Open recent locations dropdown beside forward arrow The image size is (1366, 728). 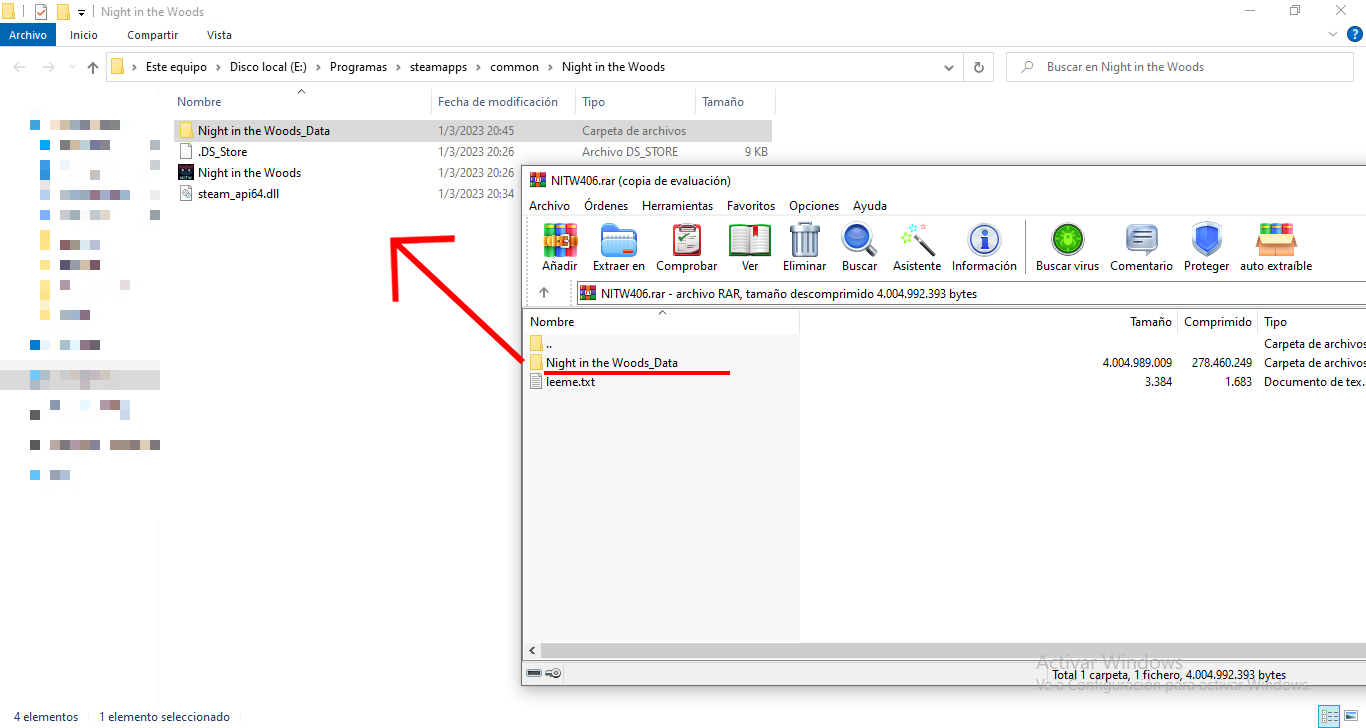(70, 67)
